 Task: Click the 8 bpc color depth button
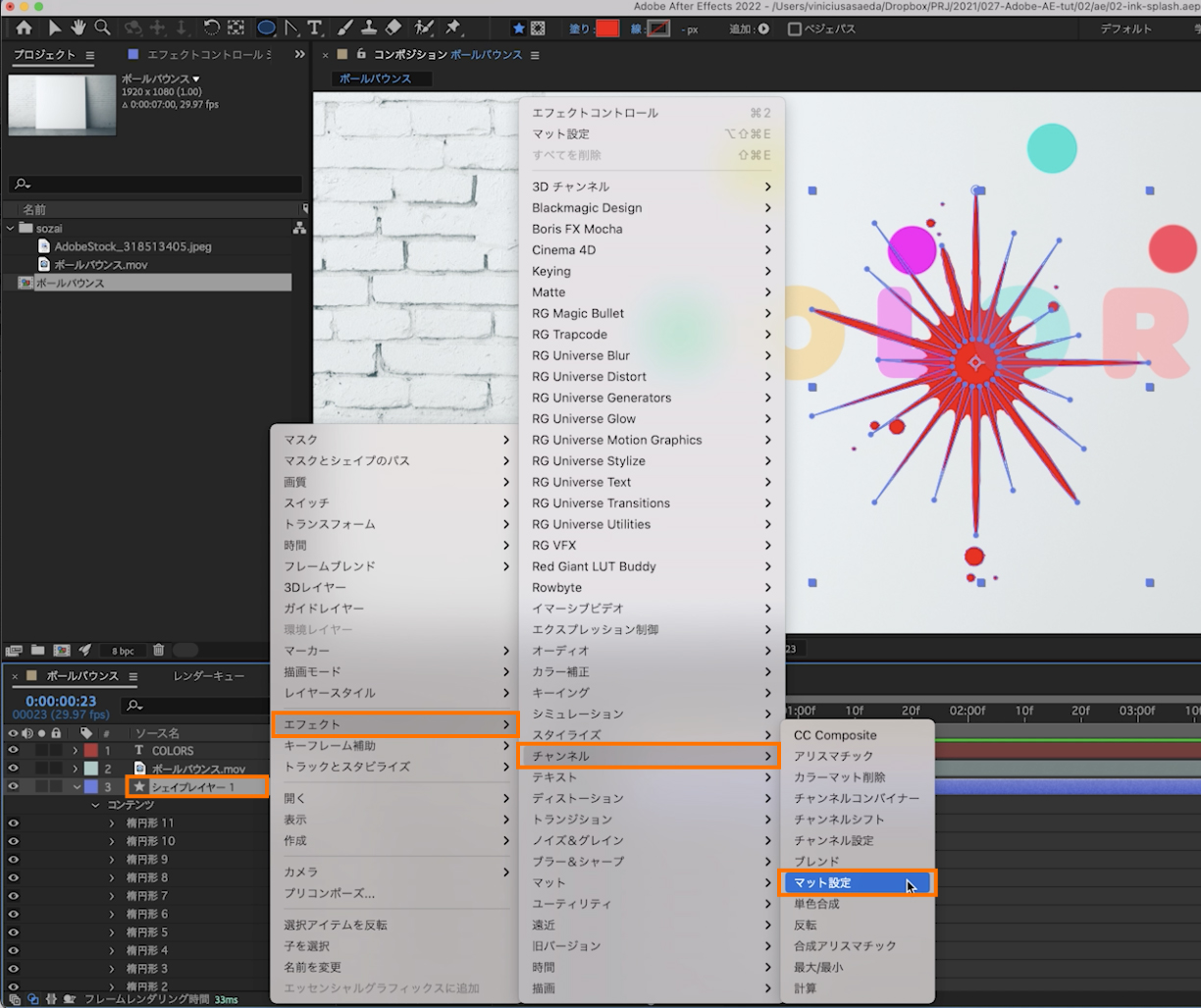[123, 650]
